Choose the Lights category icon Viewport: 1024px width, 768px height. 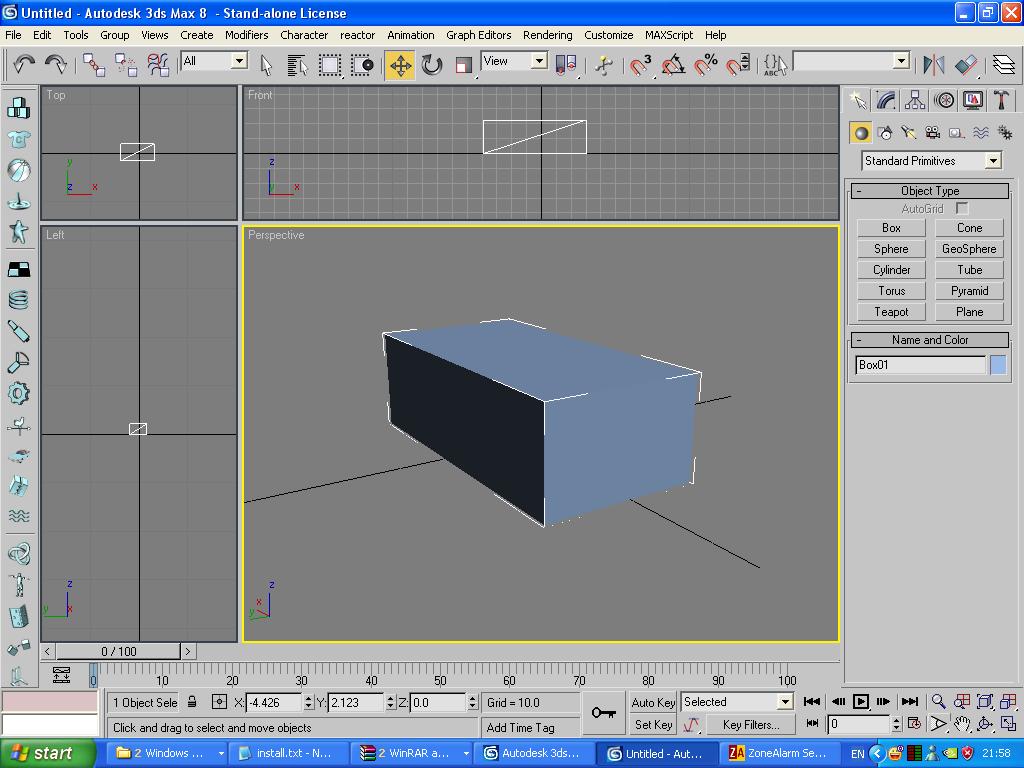(x=909, y=132)
